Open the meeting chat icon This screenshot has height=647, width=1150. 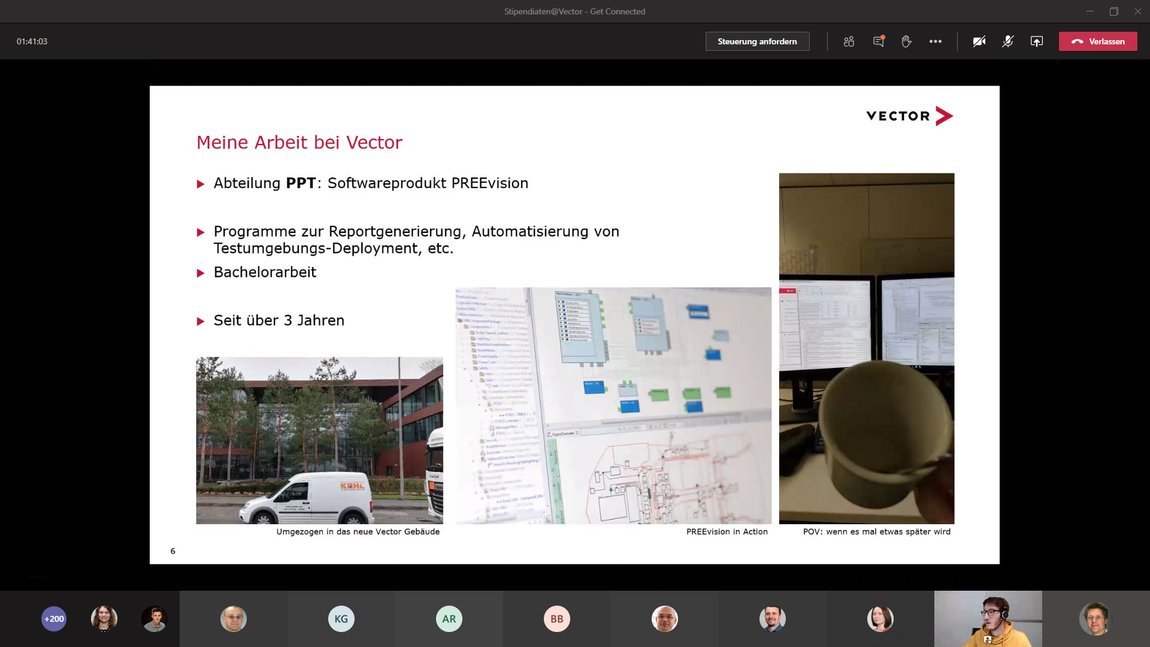pos(878,42)
